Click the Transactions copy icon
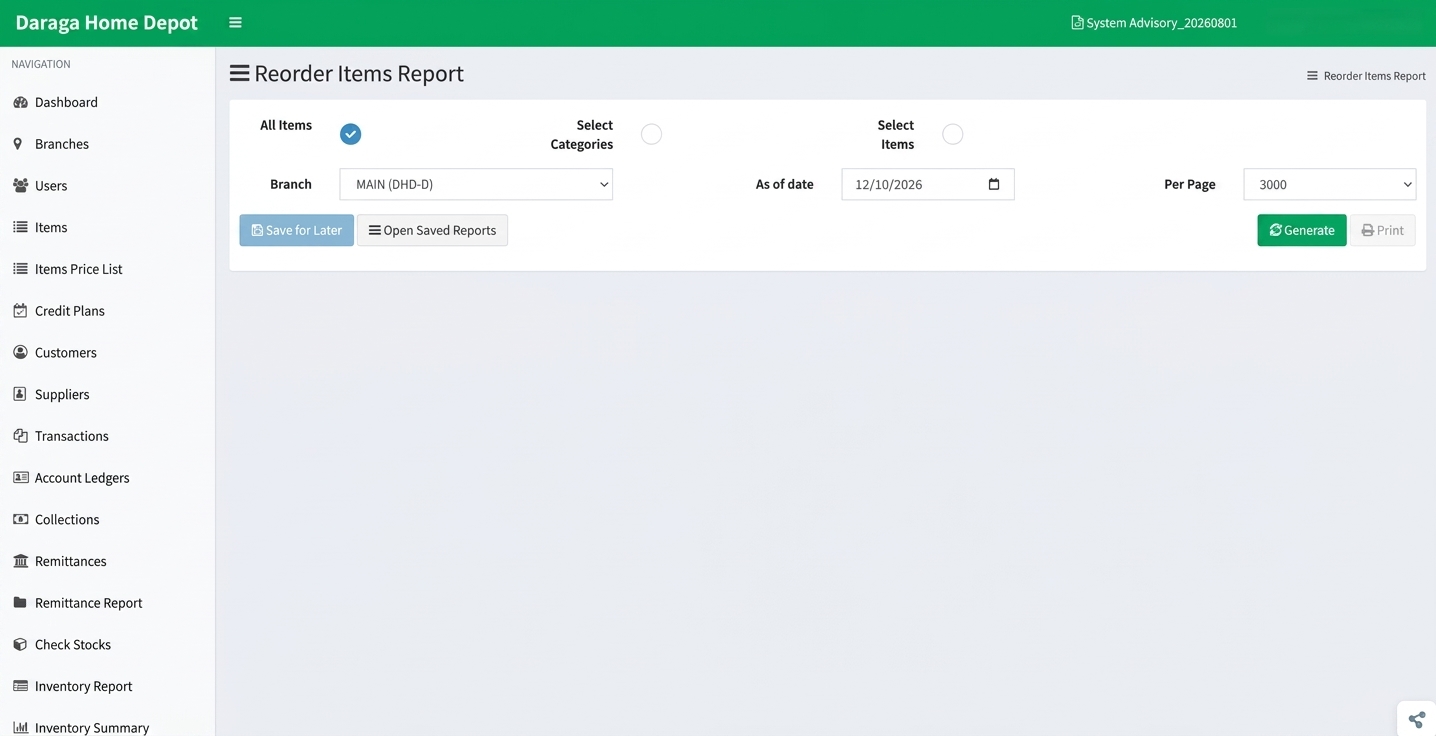 pos(20,436)
